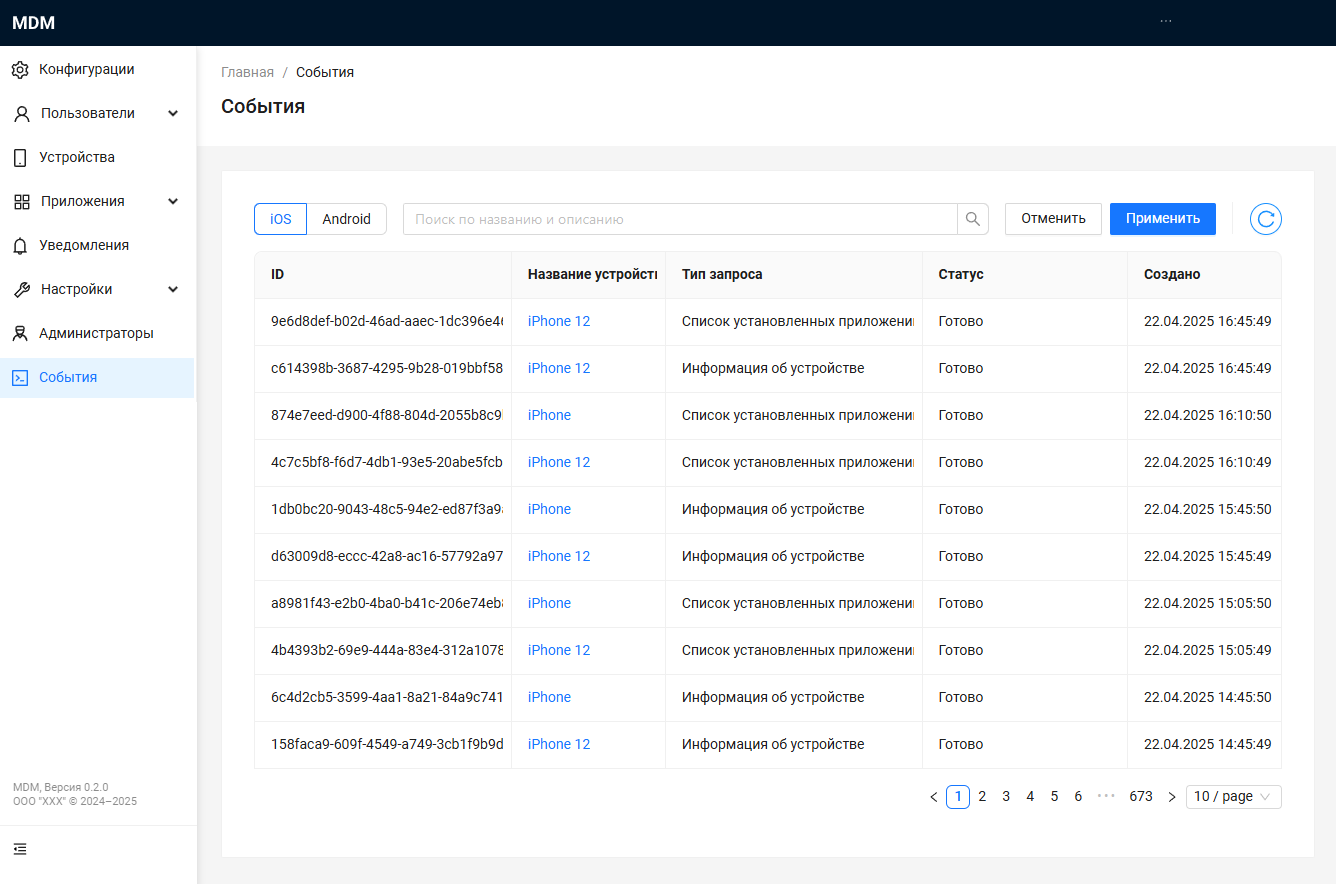Click the Устройства tablet icon in sidebar

pyautogui.click(x=20, y=158)
